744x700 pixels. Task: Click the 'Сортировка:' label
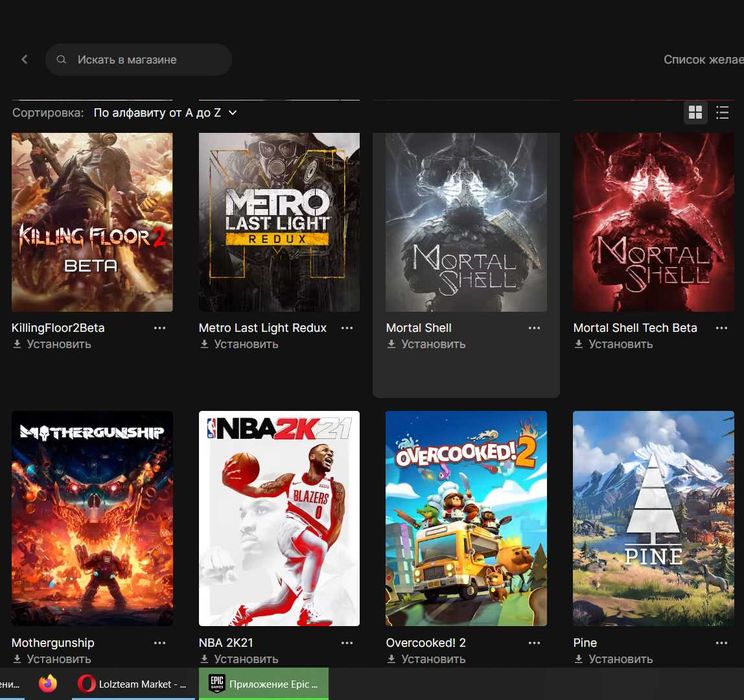pos(48,113)
